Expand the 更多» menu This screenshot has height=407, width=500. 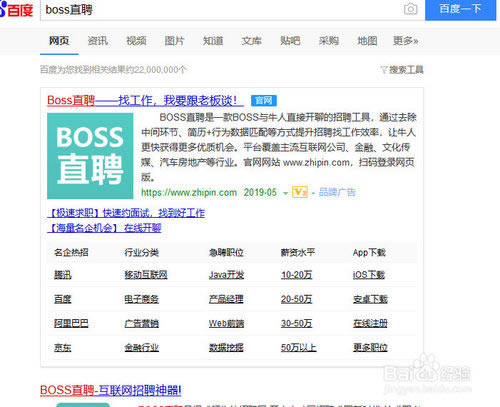tap(406, 41)
